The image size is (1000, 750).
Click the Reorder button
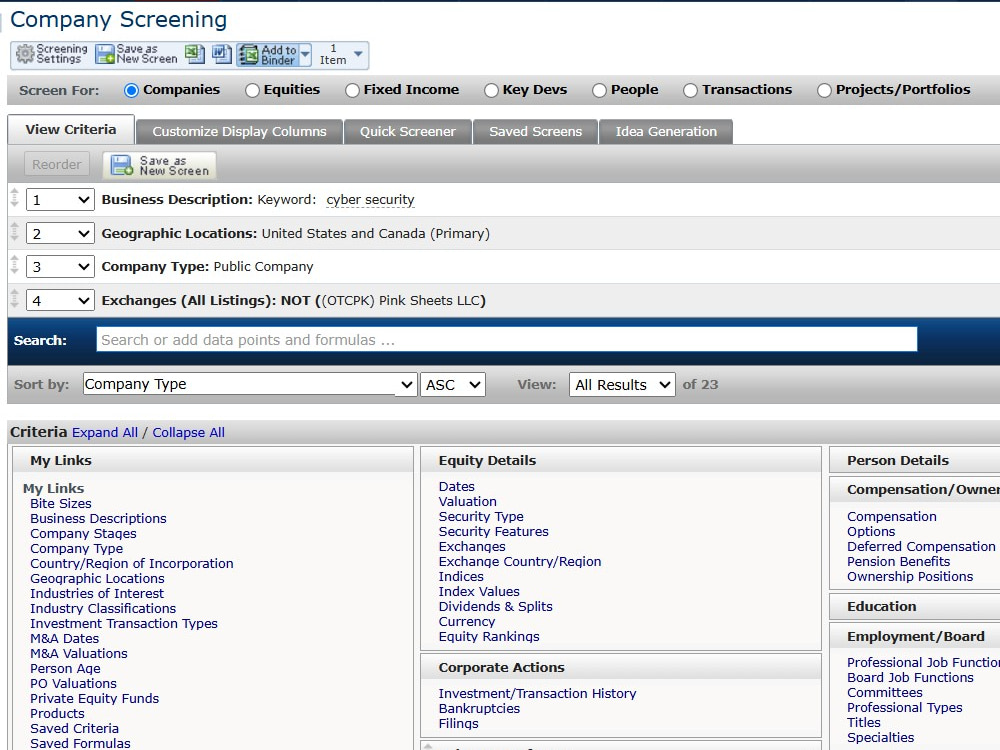[57, 165]
